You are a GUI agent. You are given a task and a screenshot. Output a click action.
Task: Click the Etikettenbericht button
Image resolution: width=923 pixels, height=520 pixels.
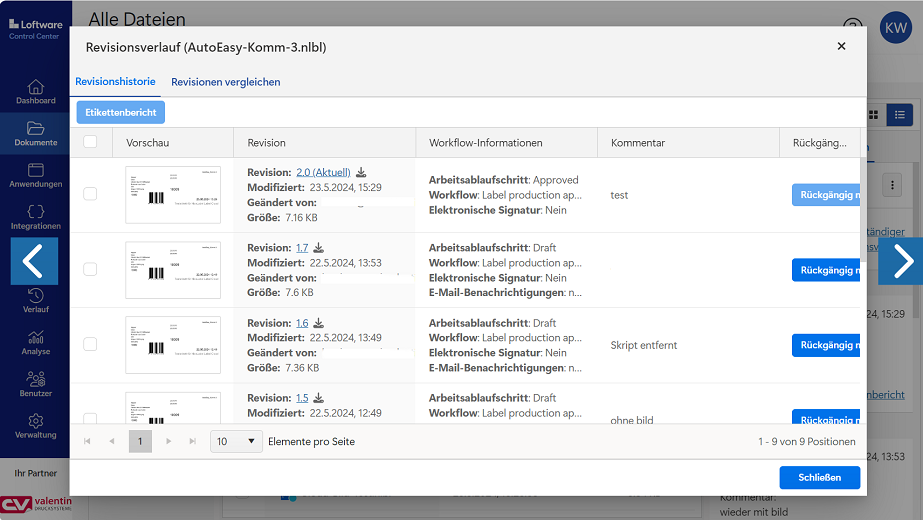[x=120, y=113]
